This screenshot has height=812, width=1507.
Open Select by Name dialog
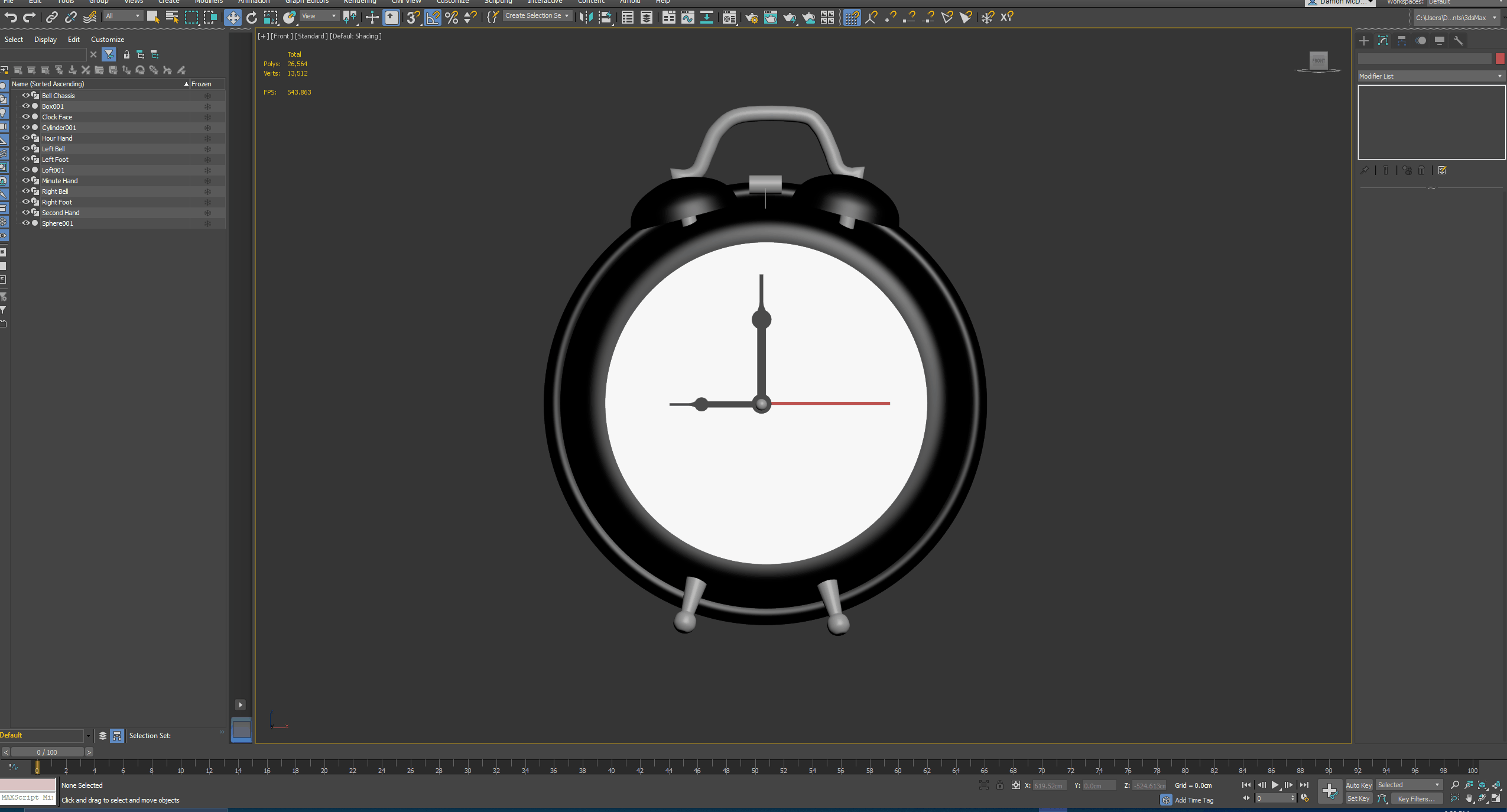tap(173, 17)
